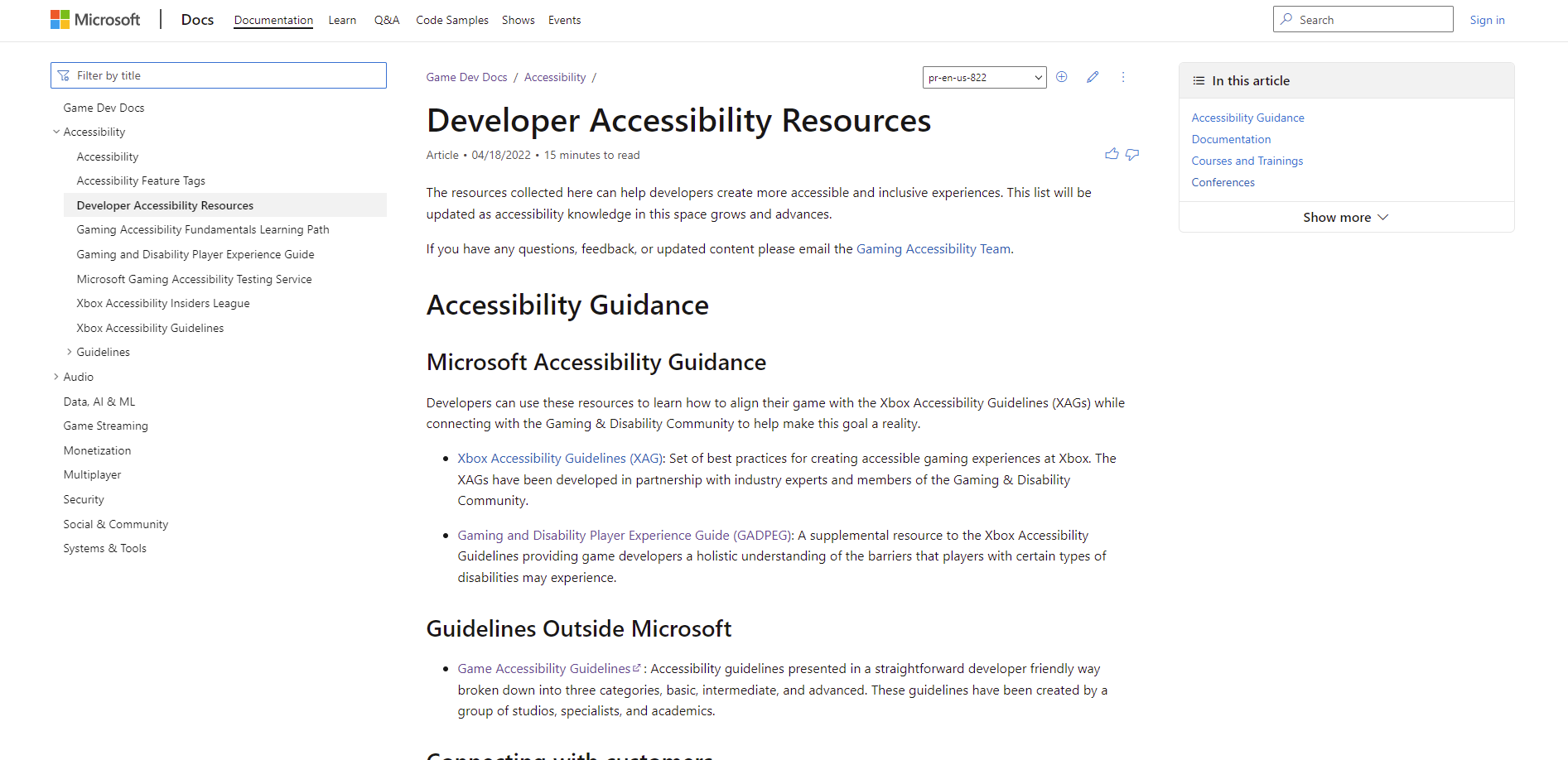Open the more actions vertical ellipsis
Viewport: 1568px width, 760px height.
[x=1123, y=77]
